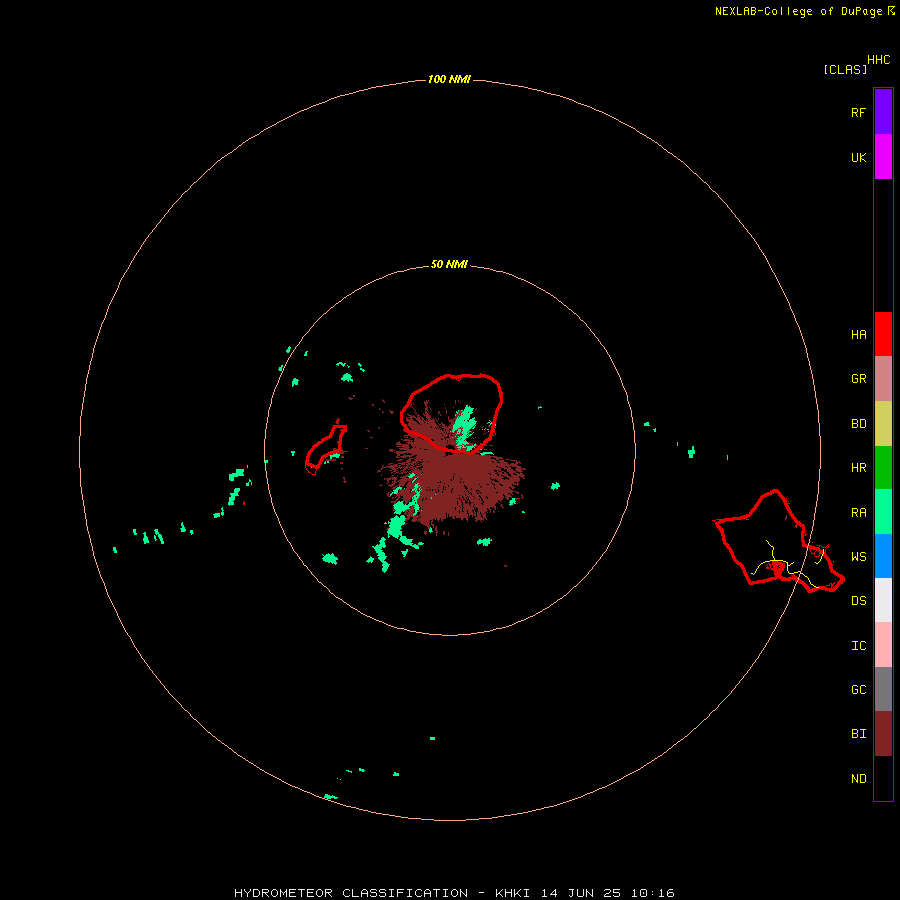Click the RA legend label
Screen dimensions: 900x900
[x=858, y=512]
